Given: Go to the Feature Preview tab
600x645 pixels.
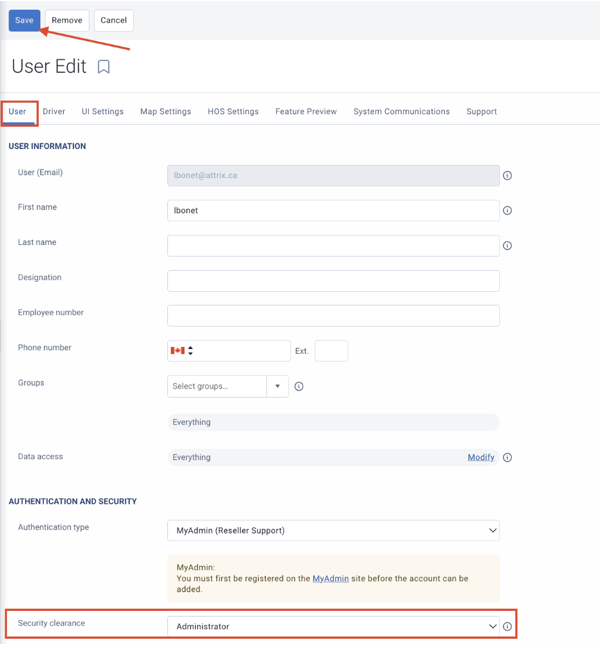Looking at the screenshot, I should tap(306, 111).
